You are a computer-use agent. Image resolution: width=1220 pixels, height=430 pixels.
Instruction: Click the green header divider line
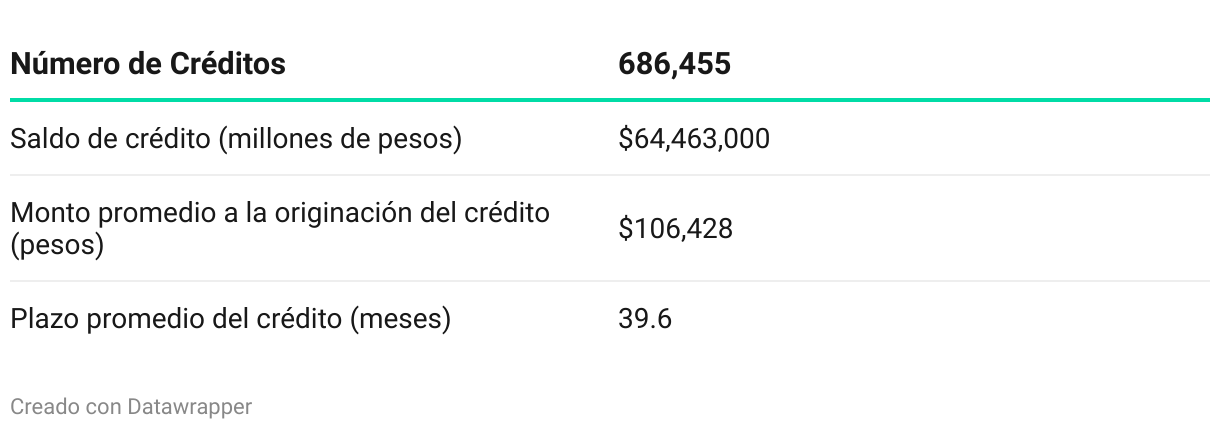(610, 100)
